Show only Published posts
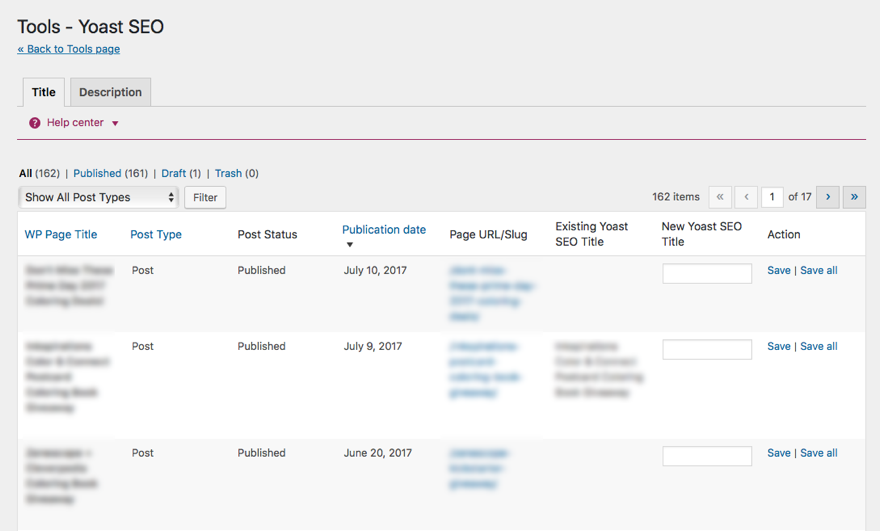This screenshot has width=880, height=531. (x=97, y=173)
